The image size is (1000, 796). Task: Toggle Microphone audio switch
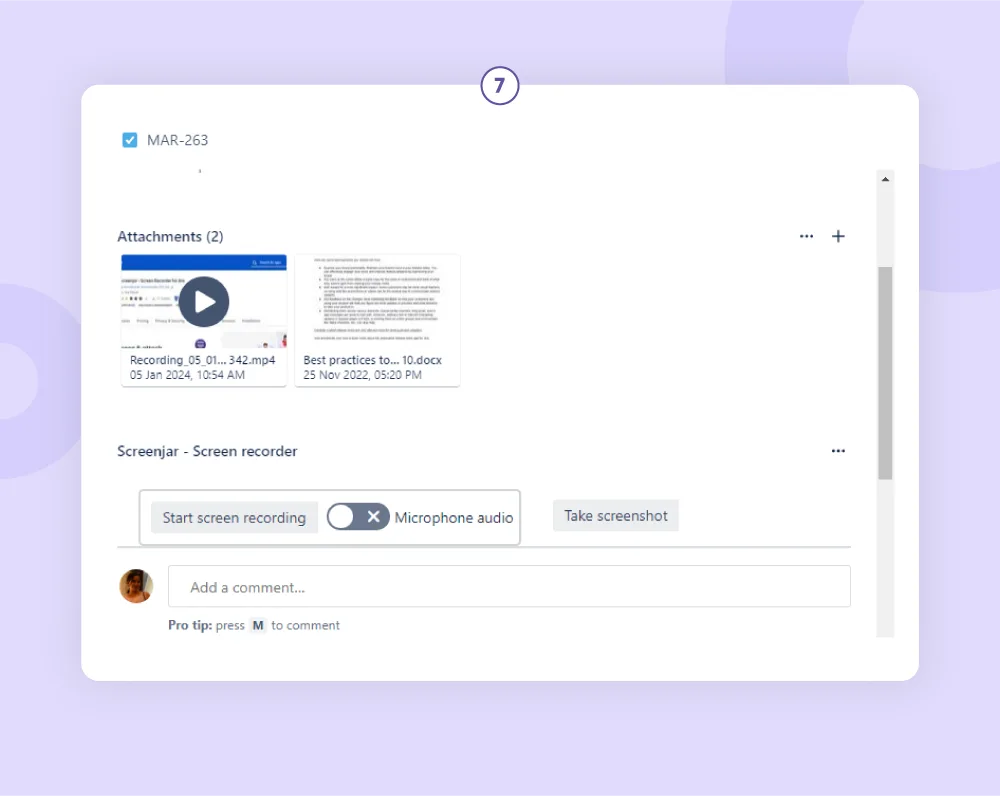click(358, 517)
